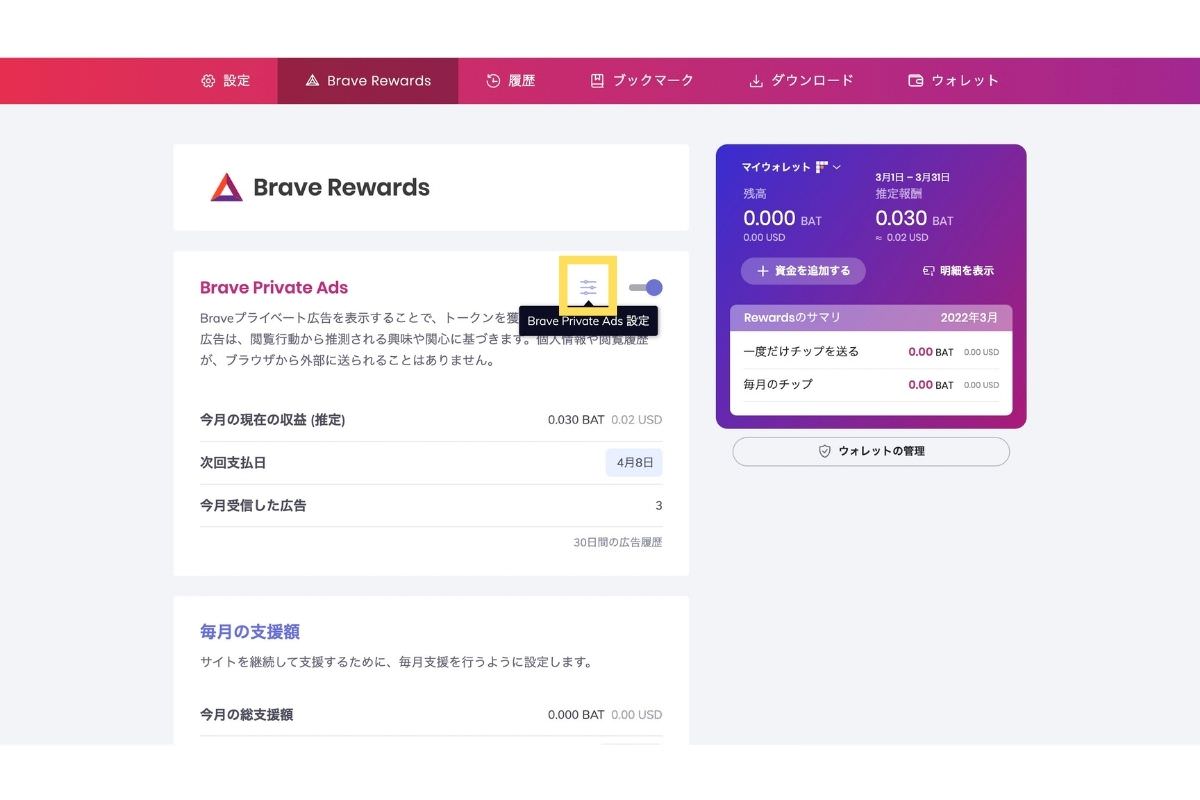Image resolution: width=1200 pixels, height=800 pixels.
Task: Click 明細を表示 in the wallet card
Action: point(958,271)
